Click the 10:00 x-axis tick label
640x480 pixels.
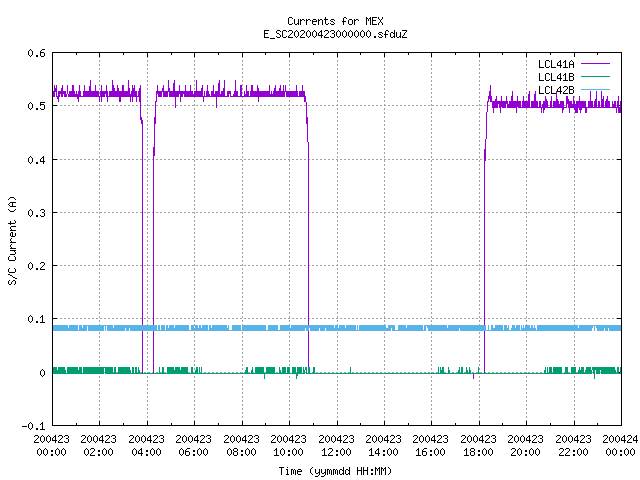288,452
